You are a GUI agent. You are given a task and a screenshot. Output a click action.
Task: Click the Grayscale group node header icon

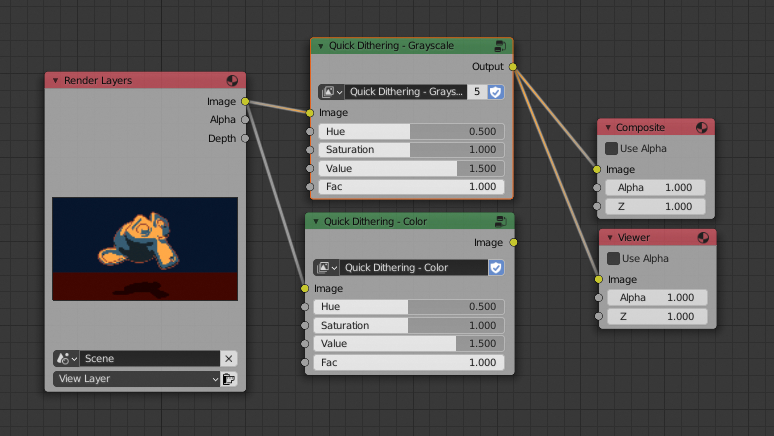[500, 46]
